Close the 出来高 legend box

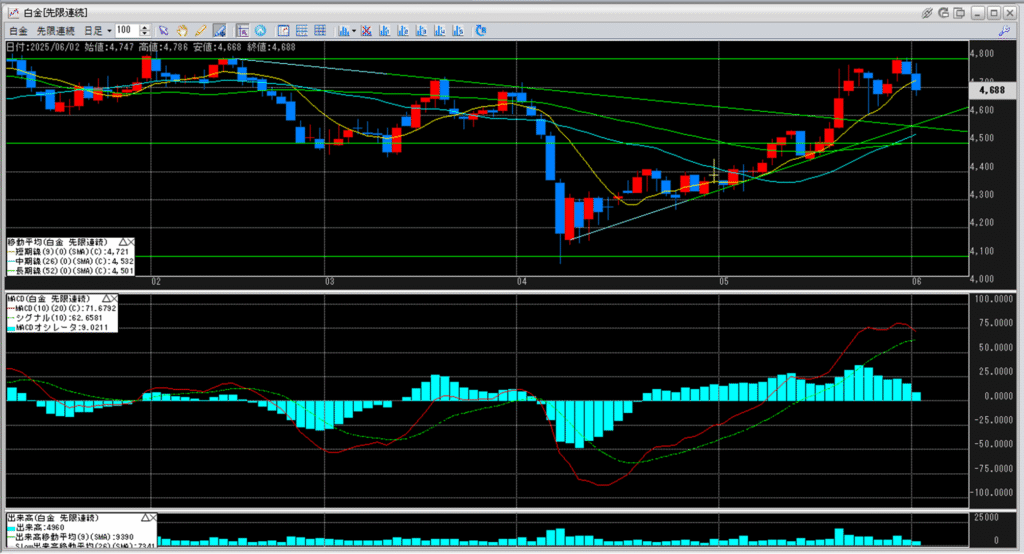tap(153, 517)
